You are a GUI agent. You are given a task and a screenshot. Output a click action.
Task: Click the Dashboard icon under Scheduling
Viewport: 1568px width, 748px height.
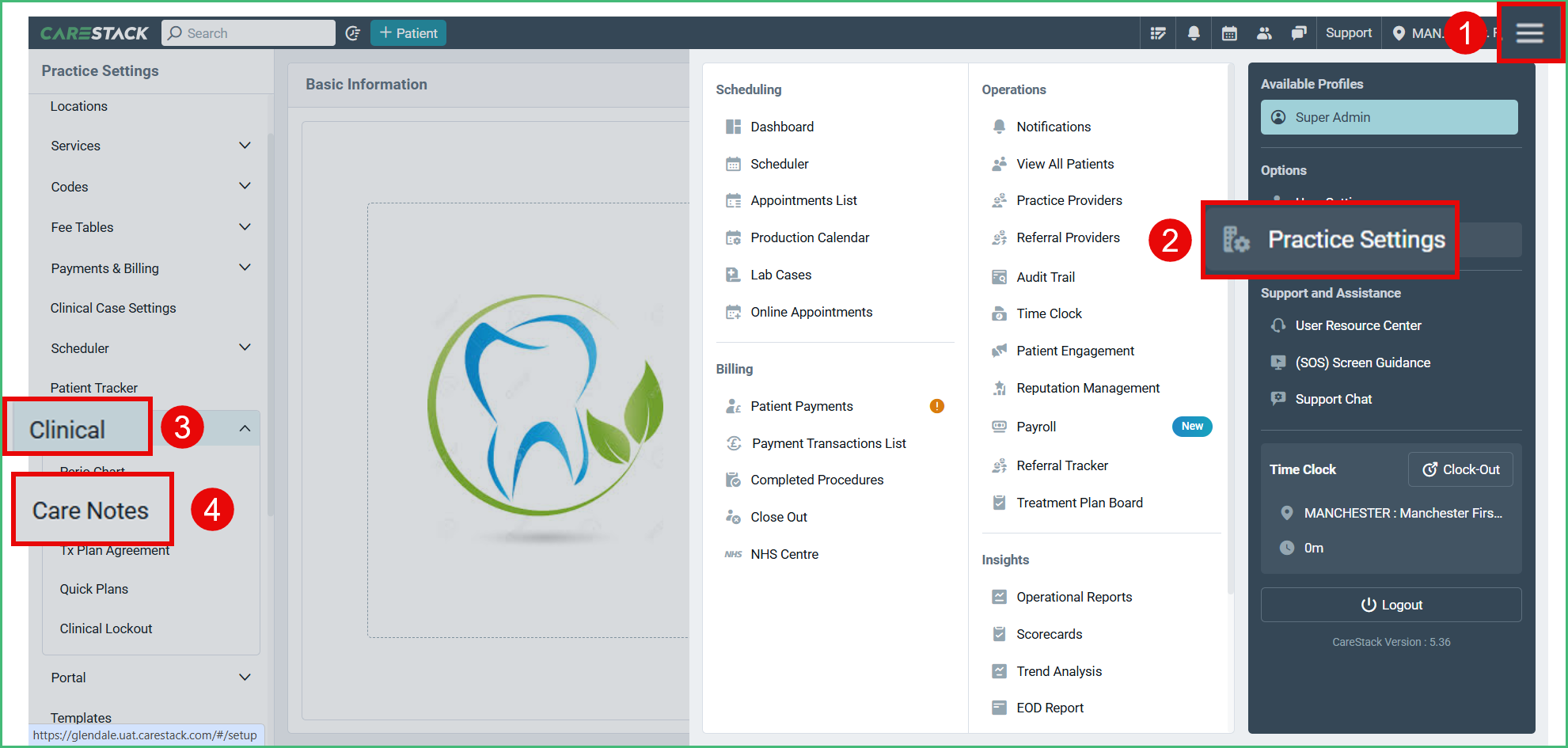(x=734, y=127)
